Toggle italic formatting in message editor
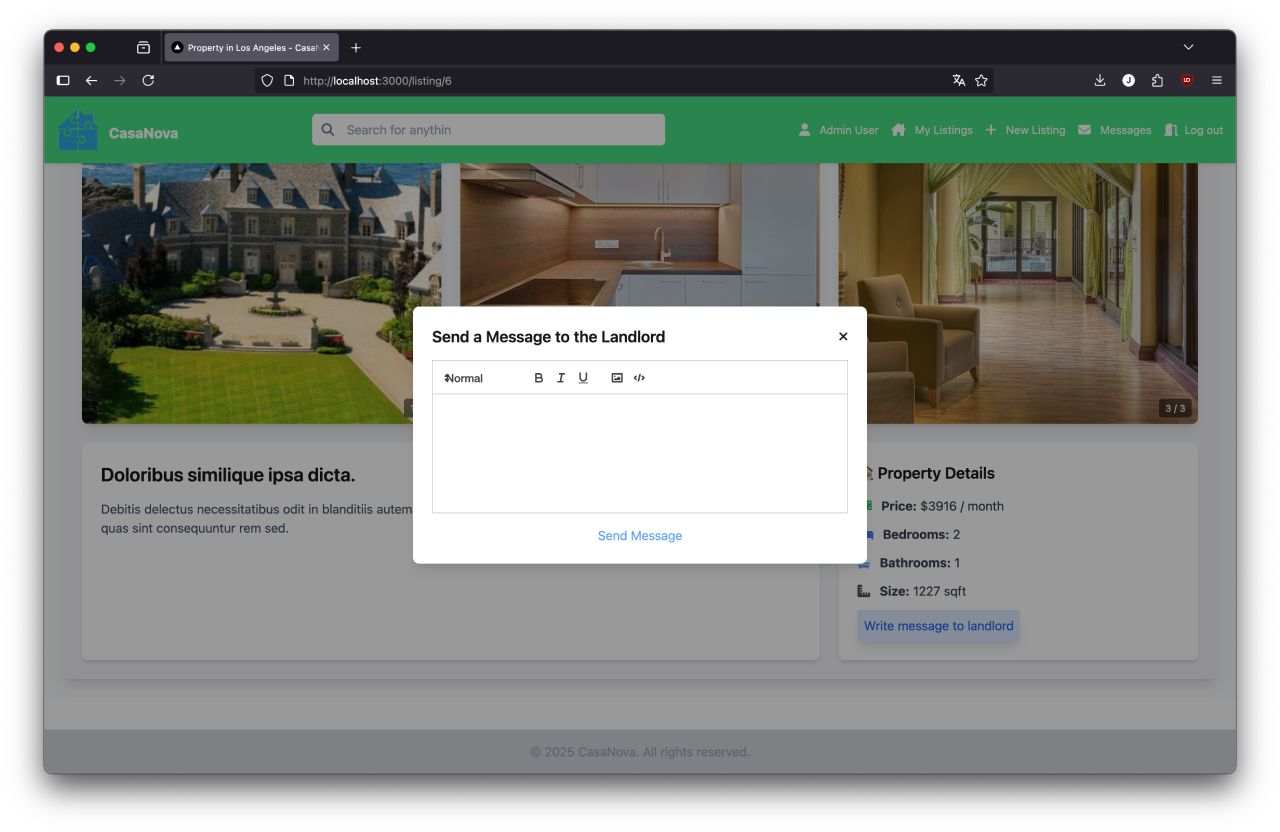This screenshot has width=1280, height=832. click(561, 378)
